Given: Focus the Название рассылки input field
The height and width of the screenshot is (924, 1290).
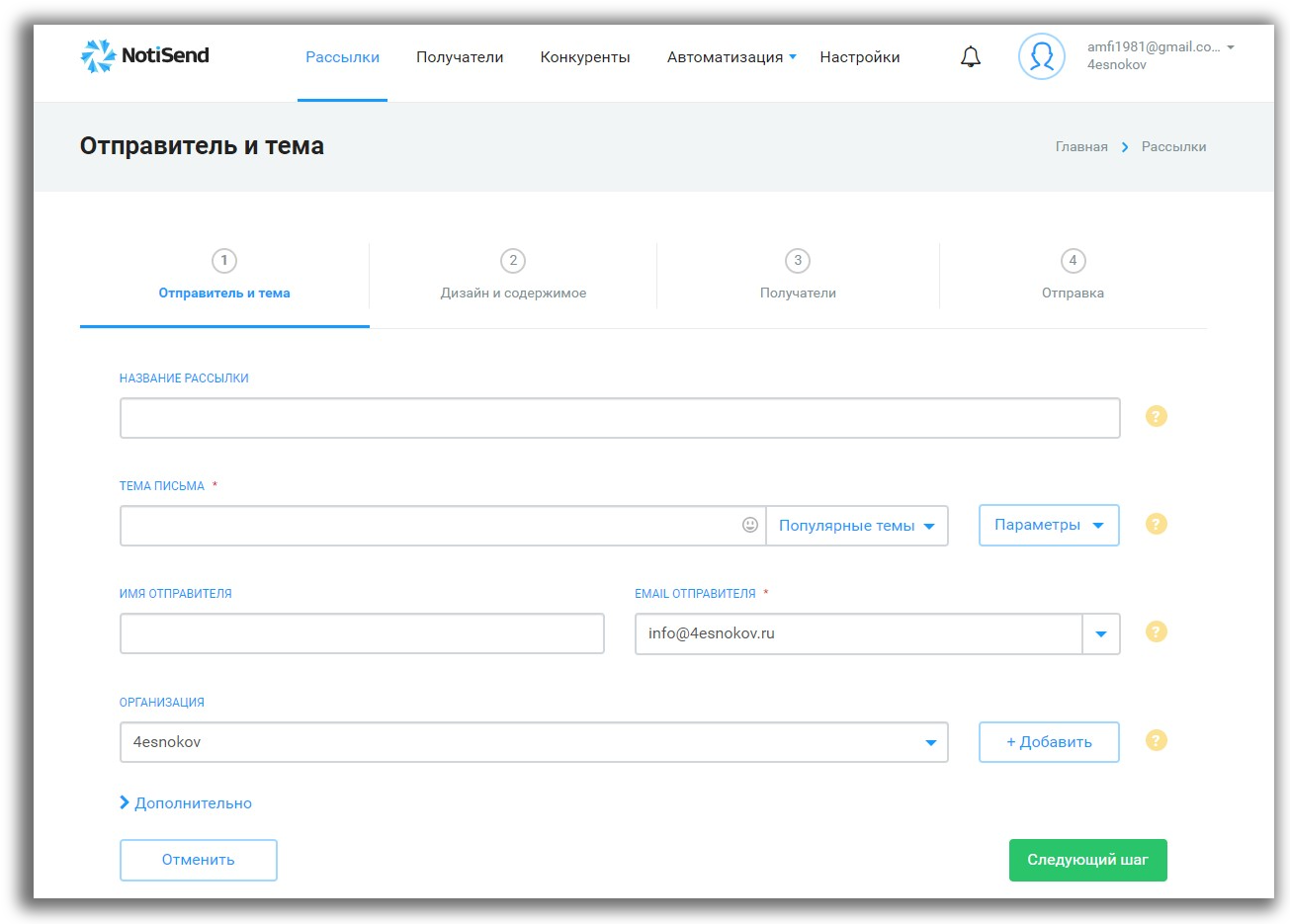Looking at the screenshot, I should [x=620, y=418].
